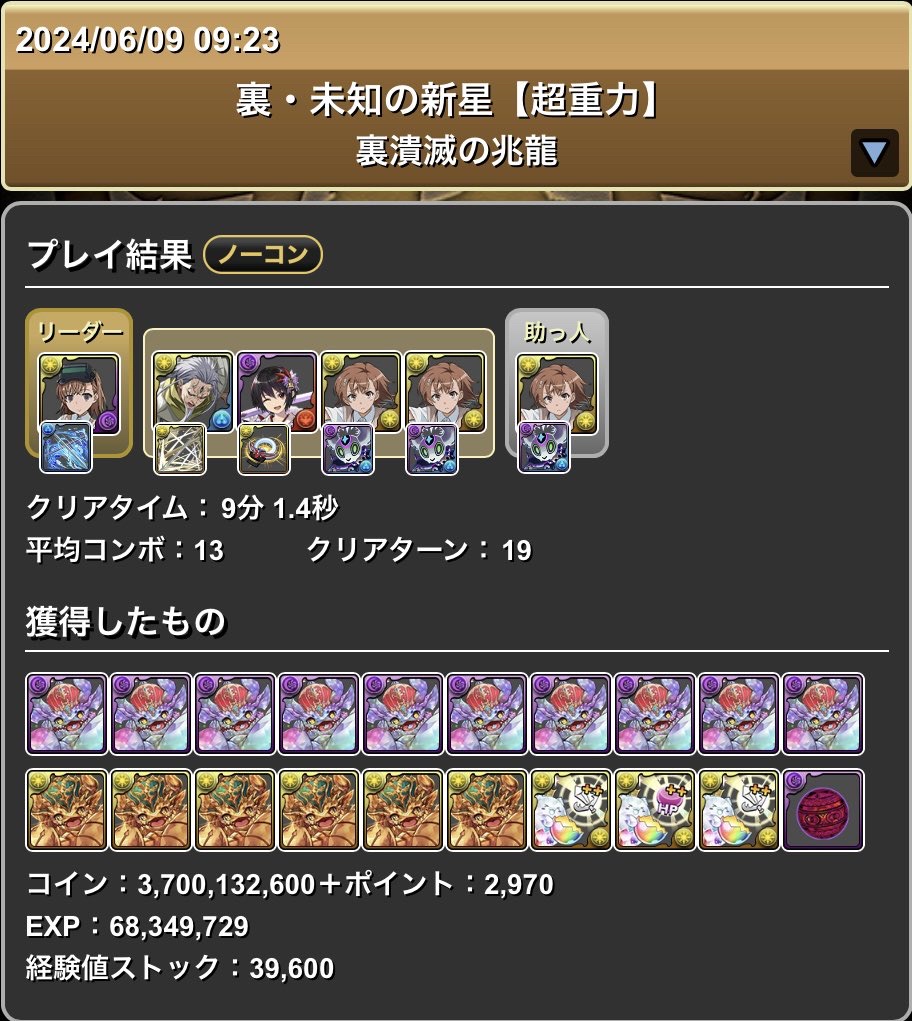Tap the black-haired girl with purple flower
The height and width of the screenshot is (1021, 912).
coord(277,393)
